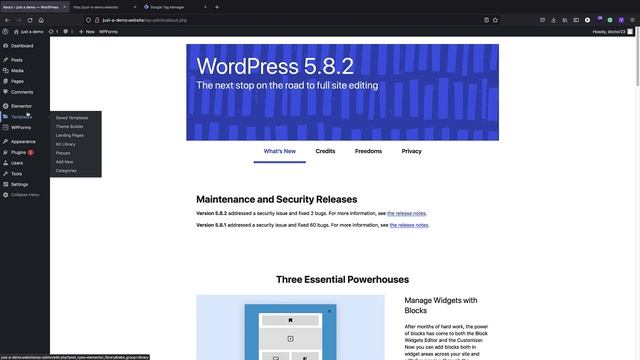Click the widgets editor illustration image
The image size is (640, 360).
290,327
